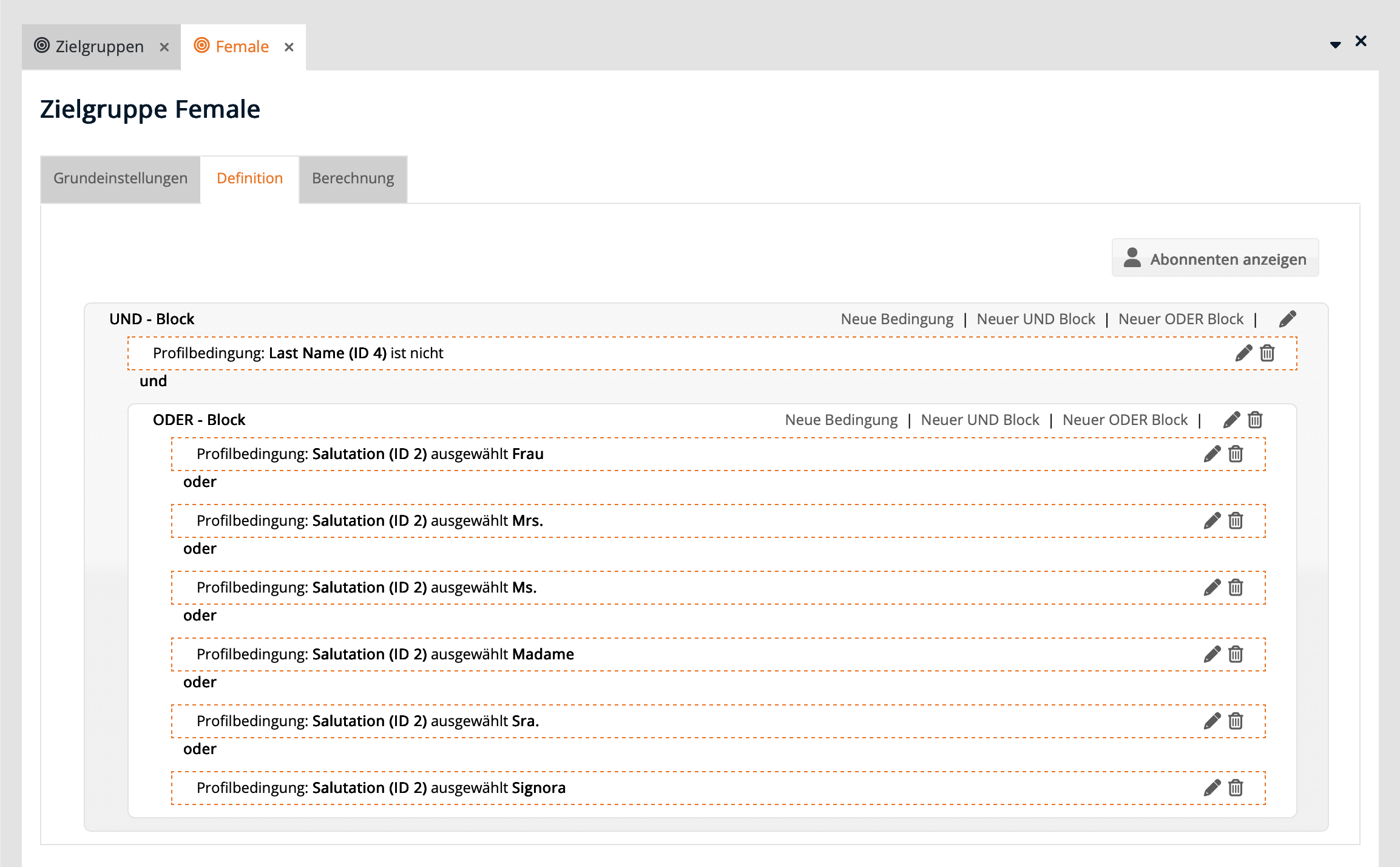Edit the Salutation Signora condition

click(x=1212, y=788)
